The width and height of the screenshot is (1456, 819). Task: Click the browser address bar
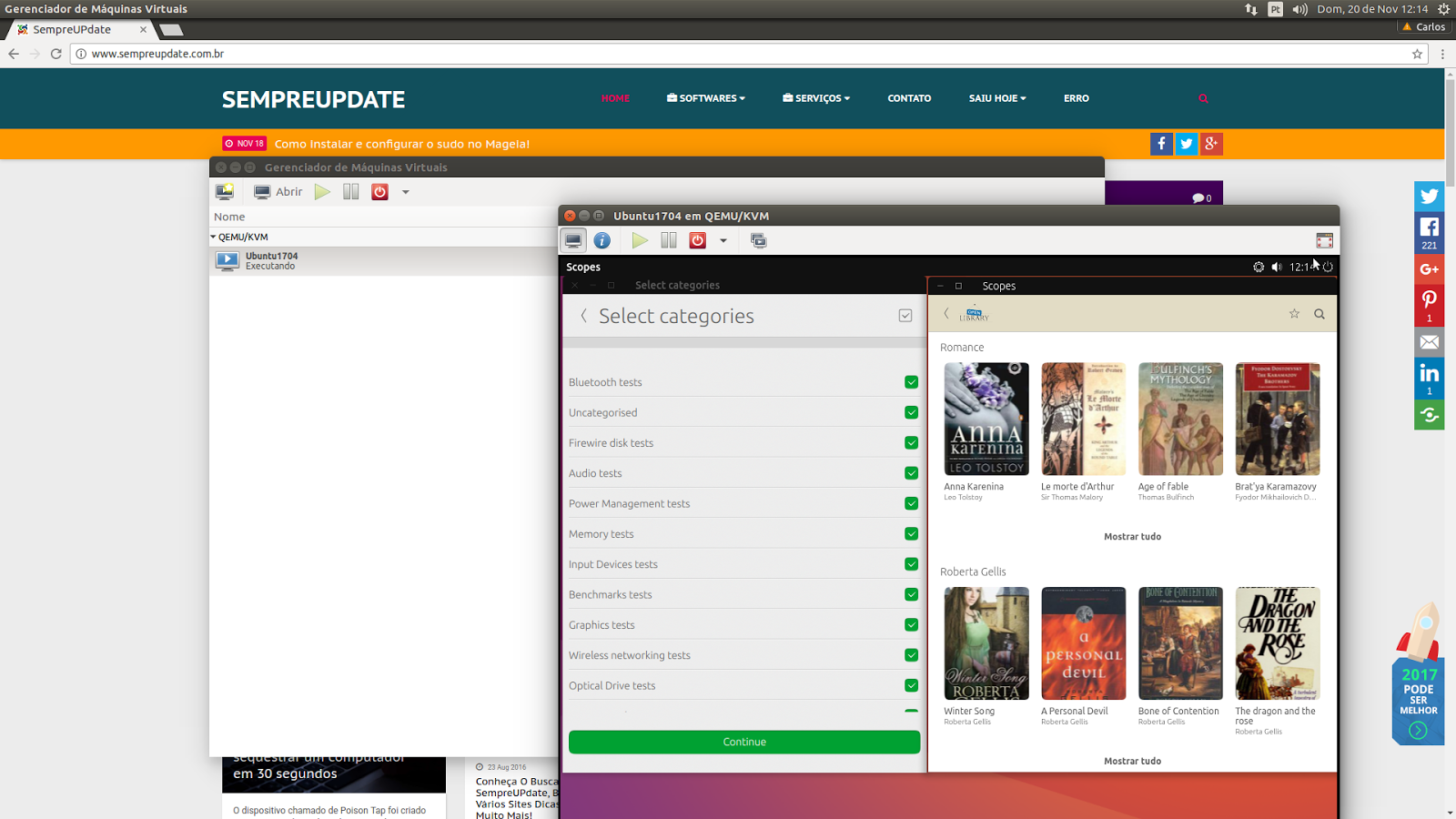[746, 54]
